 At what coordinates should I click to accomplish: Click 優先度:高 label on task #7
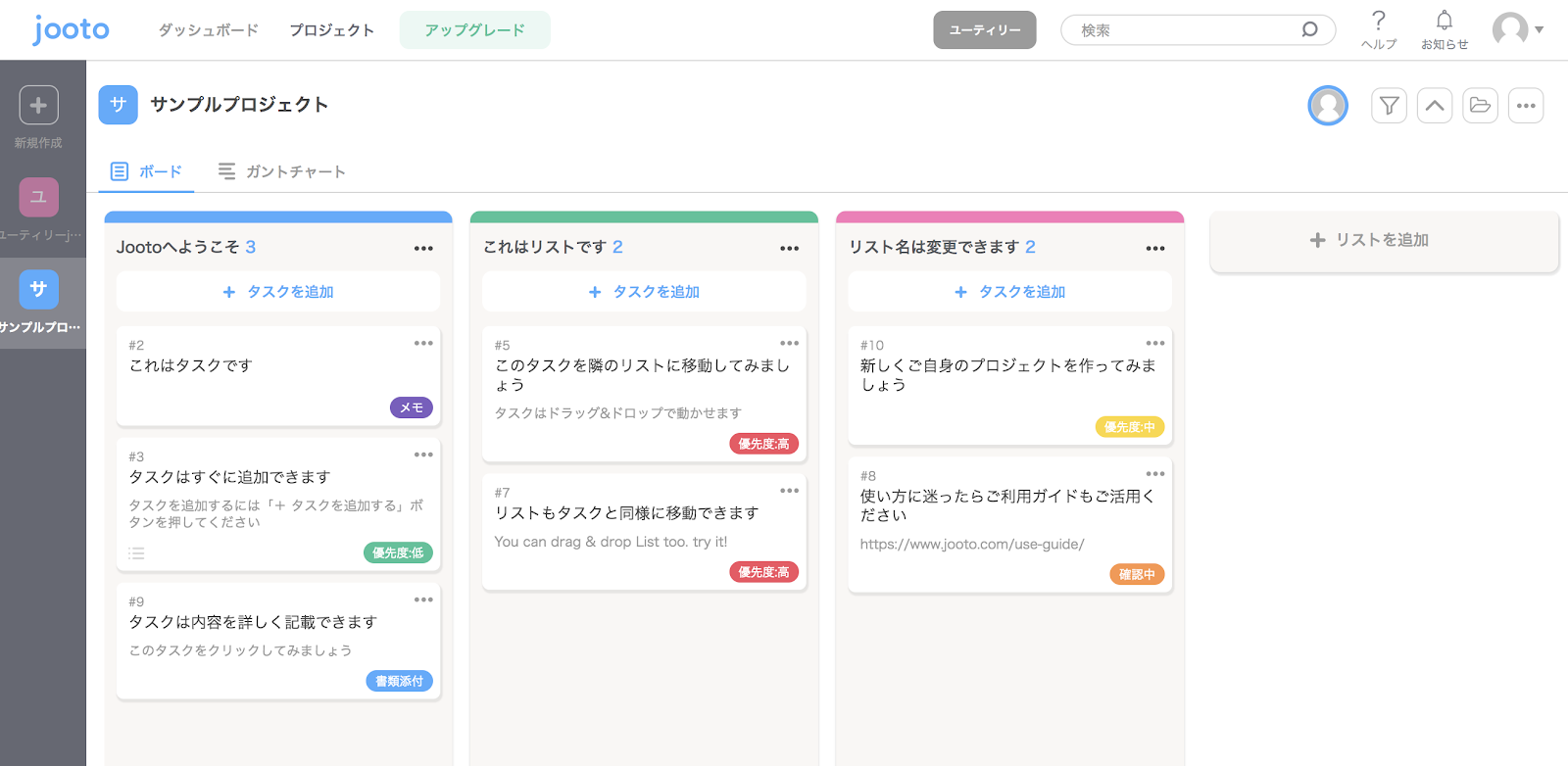pos(763,572)
